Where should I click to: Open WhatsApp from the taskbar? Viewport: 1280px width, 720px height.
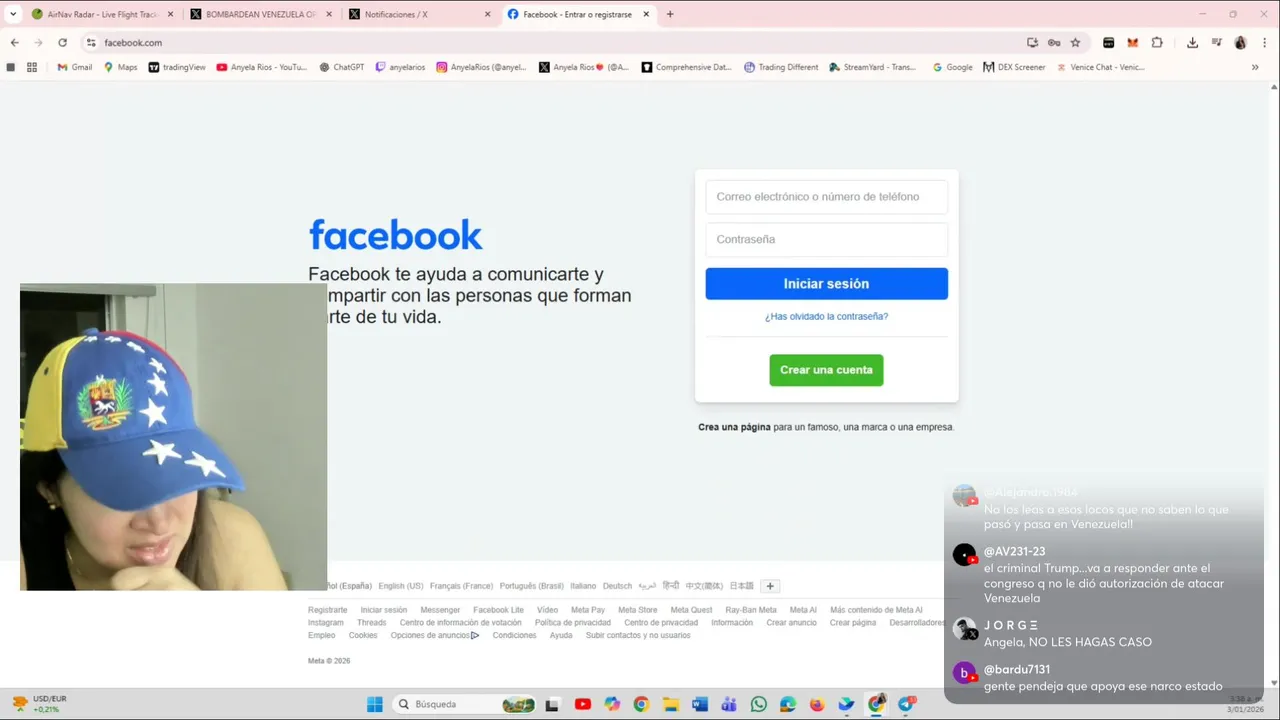point(758,704)
